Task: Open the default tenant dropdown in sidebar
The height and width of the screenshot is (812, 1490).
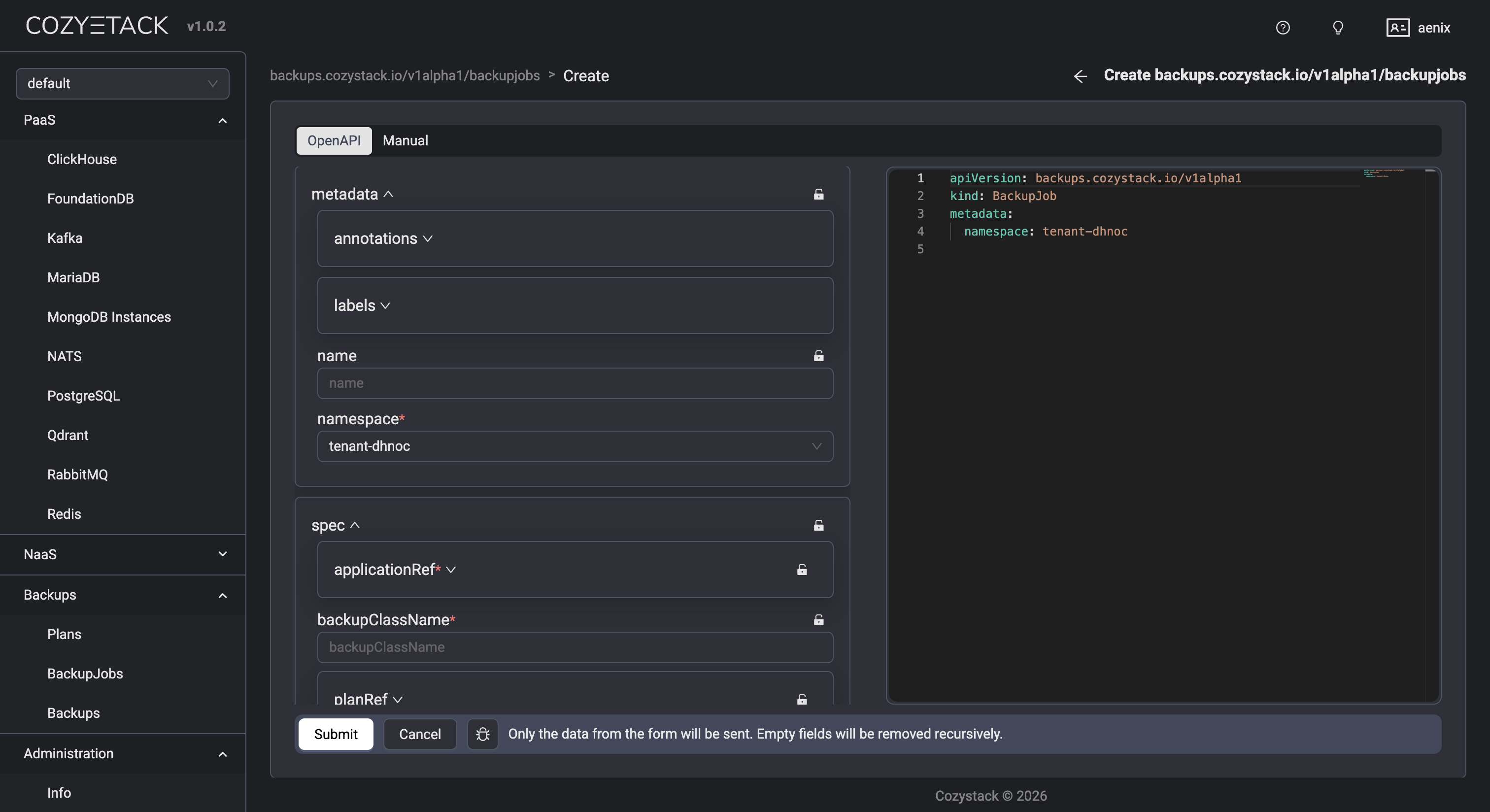Action: [123, 84]
